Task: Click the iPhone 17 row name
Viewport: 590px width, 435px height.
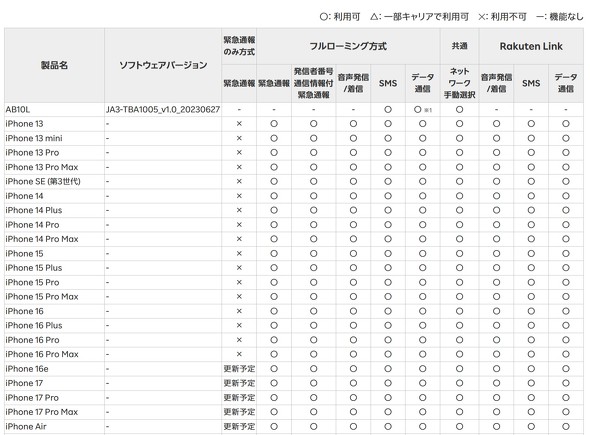Action: coord(24,383)
